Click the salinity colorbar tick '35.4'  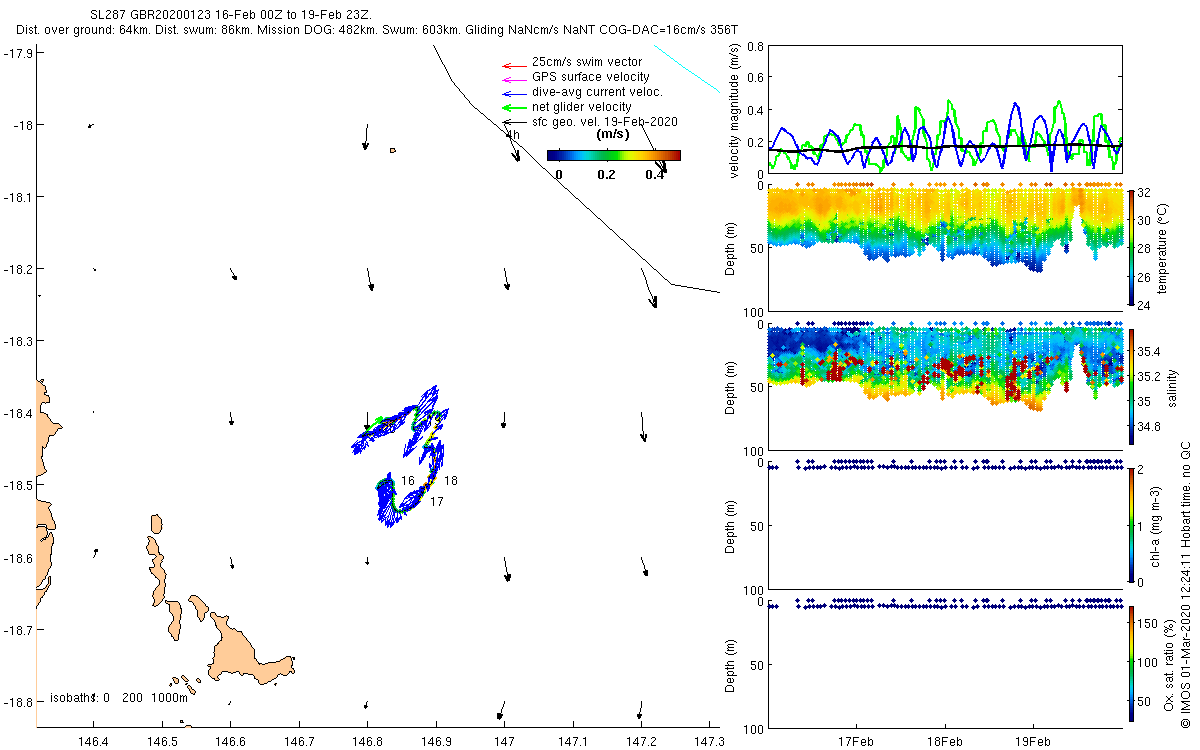coord(1150,351)
